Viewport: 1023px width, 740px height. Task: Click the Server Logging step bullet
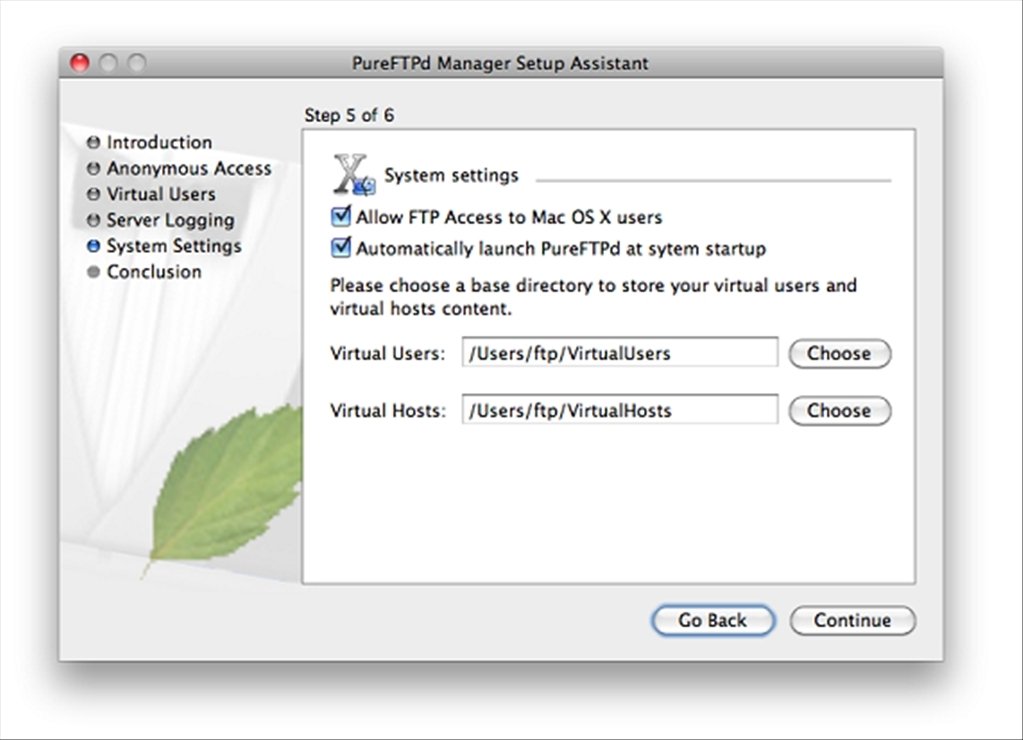click(x=93, y=220)
